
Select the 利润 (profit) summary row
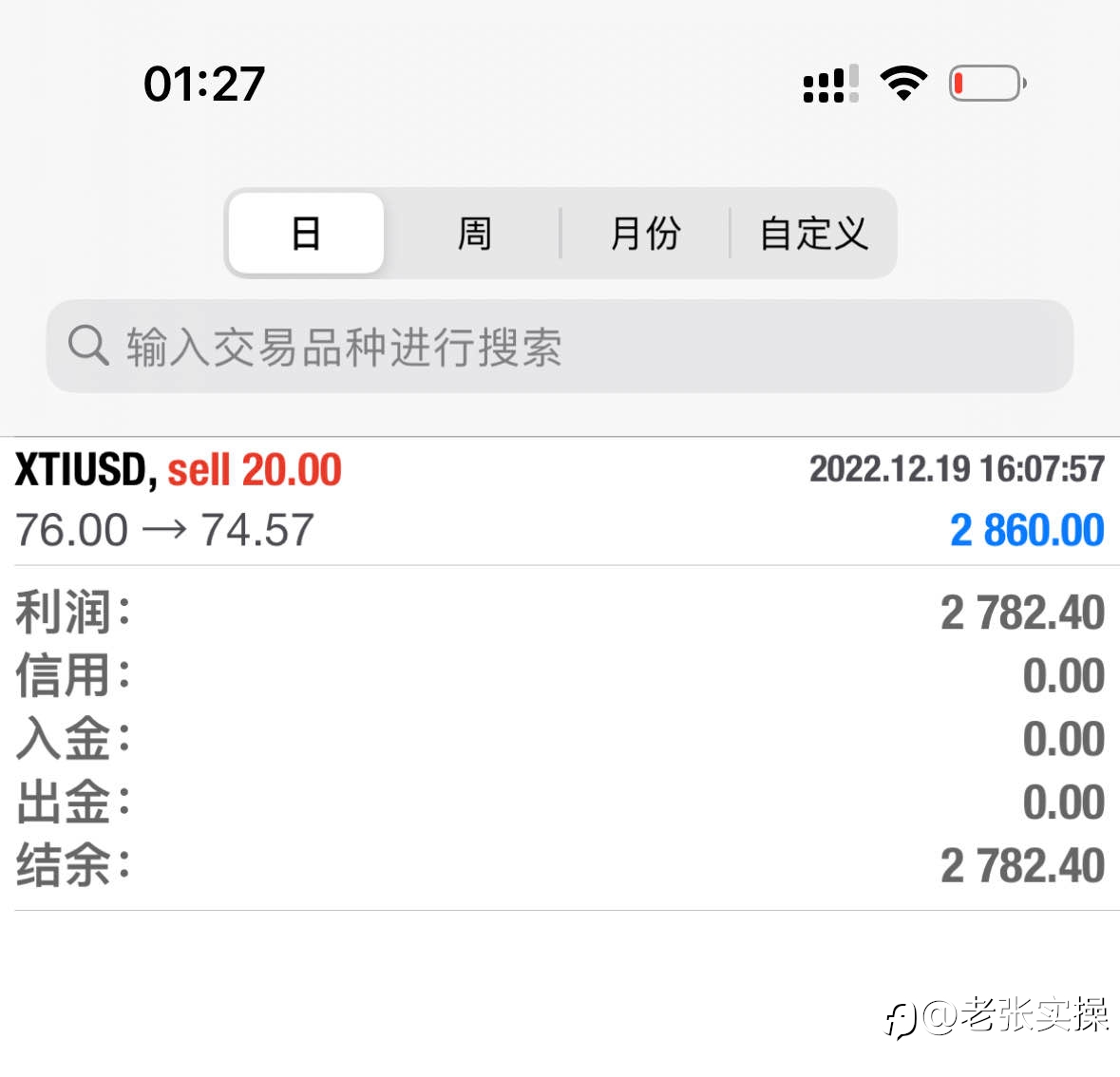click(560, 612)
